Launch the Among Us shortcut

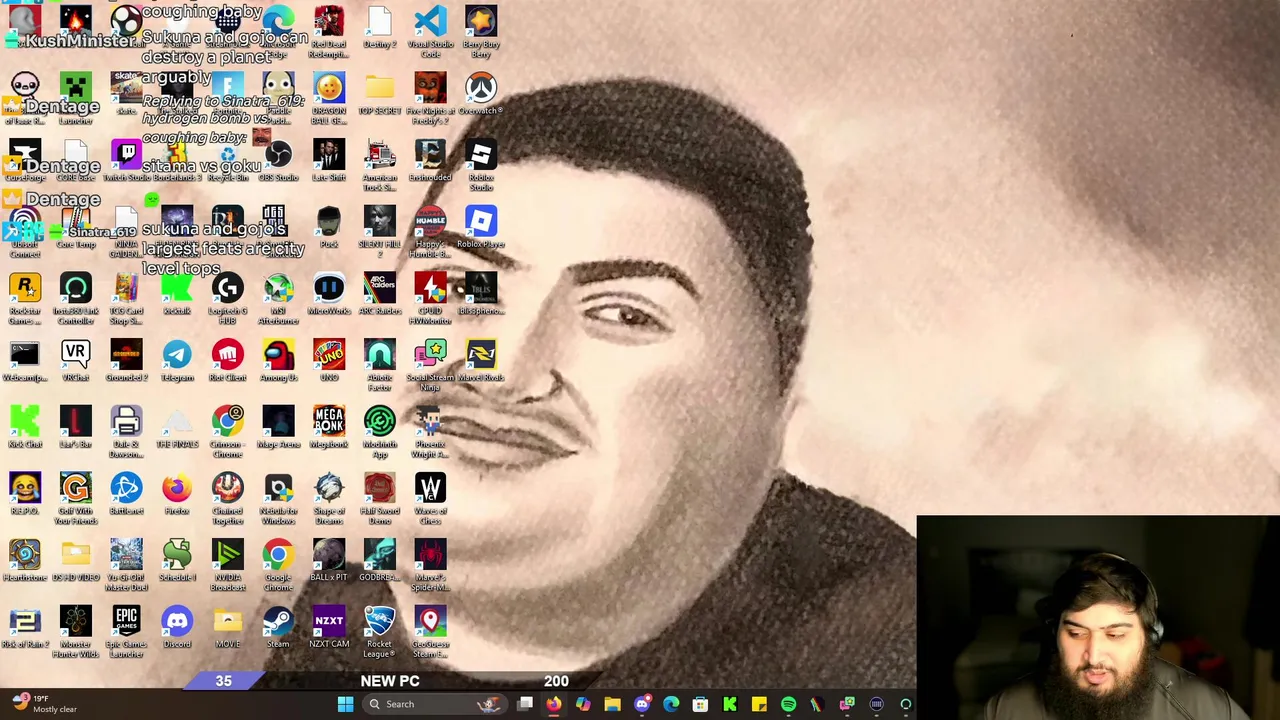278,362
